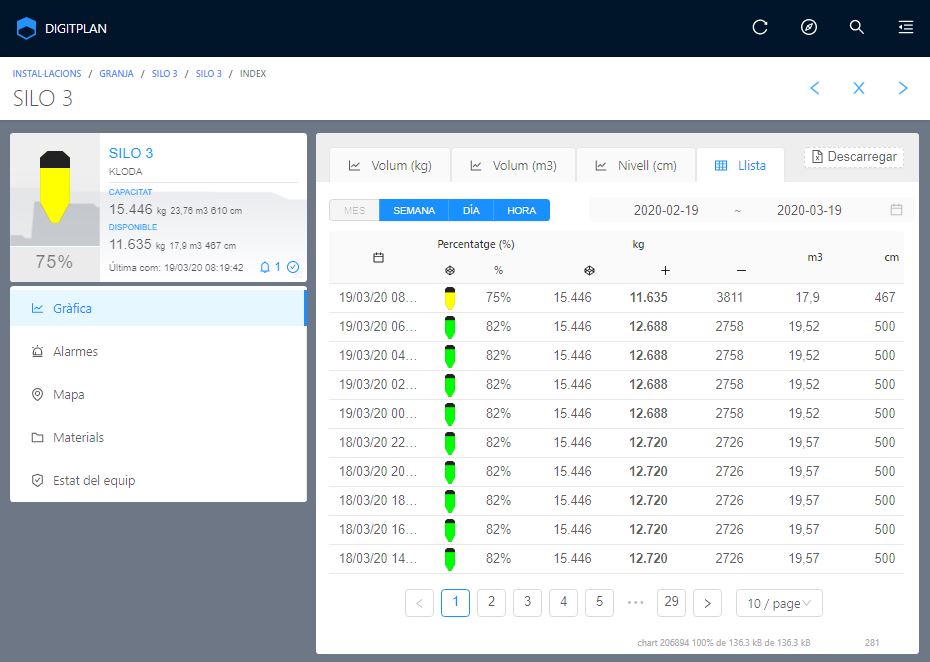Viewport: 930px width, 662px height.
Task: Click GRANJA breadcrumb link
Action: point(116,74)
